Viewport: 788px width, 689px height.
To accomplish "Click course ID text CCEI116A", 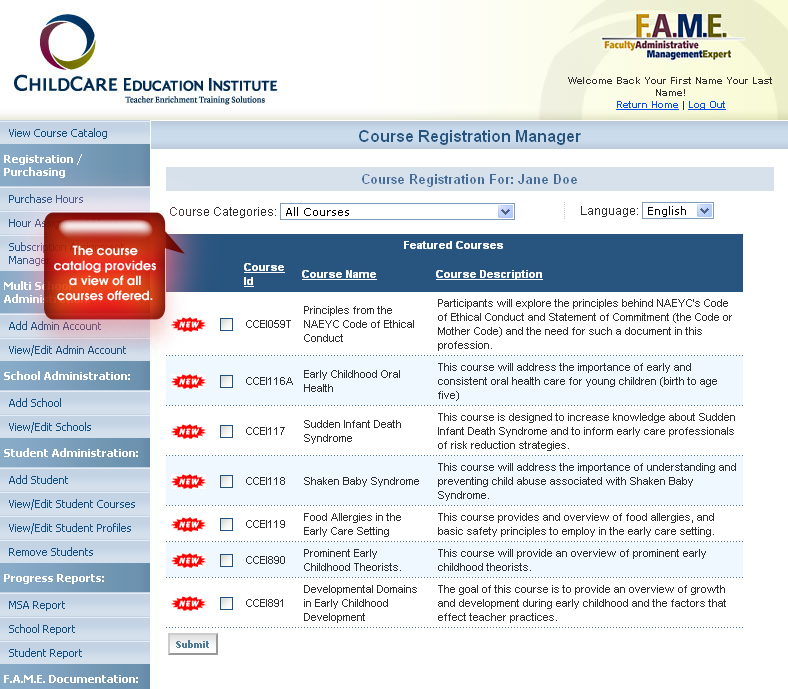I will coord(269,381).
